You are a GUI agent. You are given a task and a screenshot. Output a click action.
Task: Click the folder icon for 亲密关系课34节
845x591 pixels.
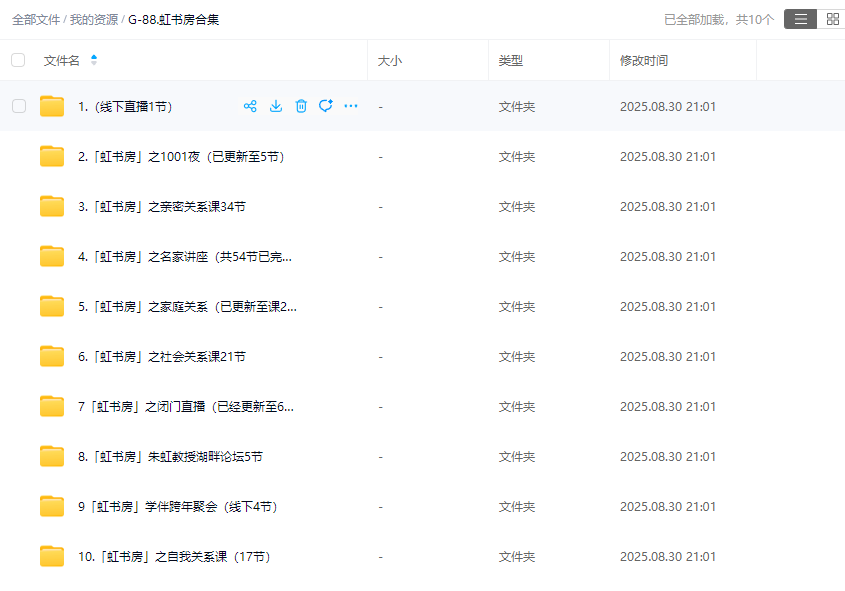52,207
